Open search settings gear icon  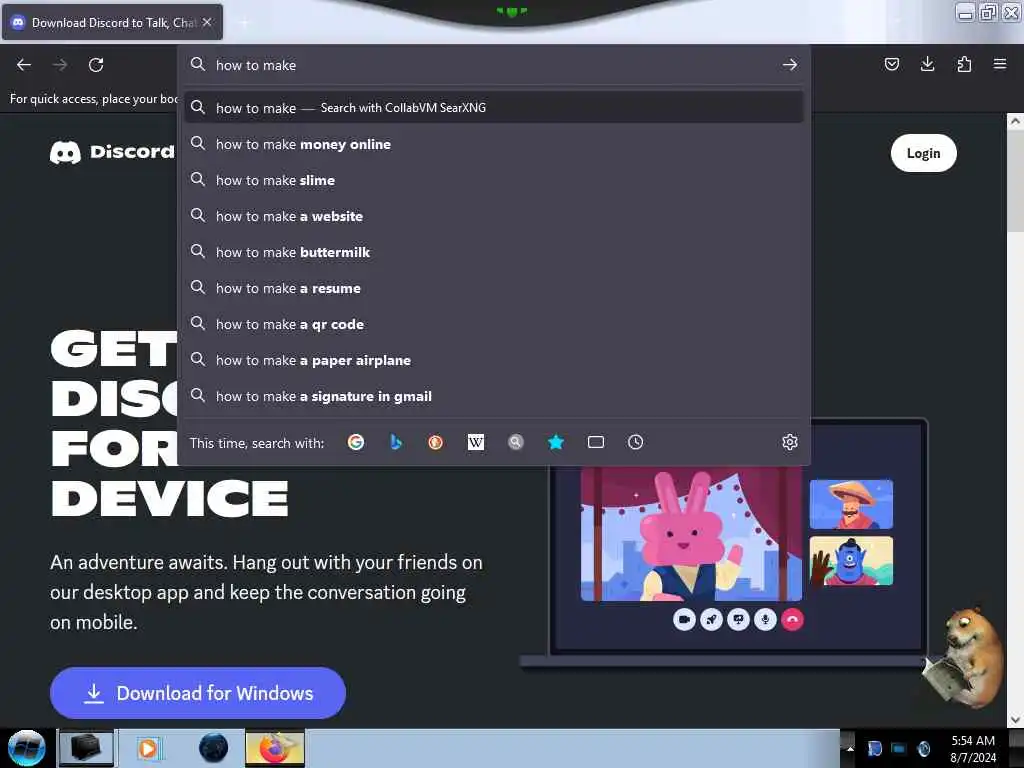point(790,443)
